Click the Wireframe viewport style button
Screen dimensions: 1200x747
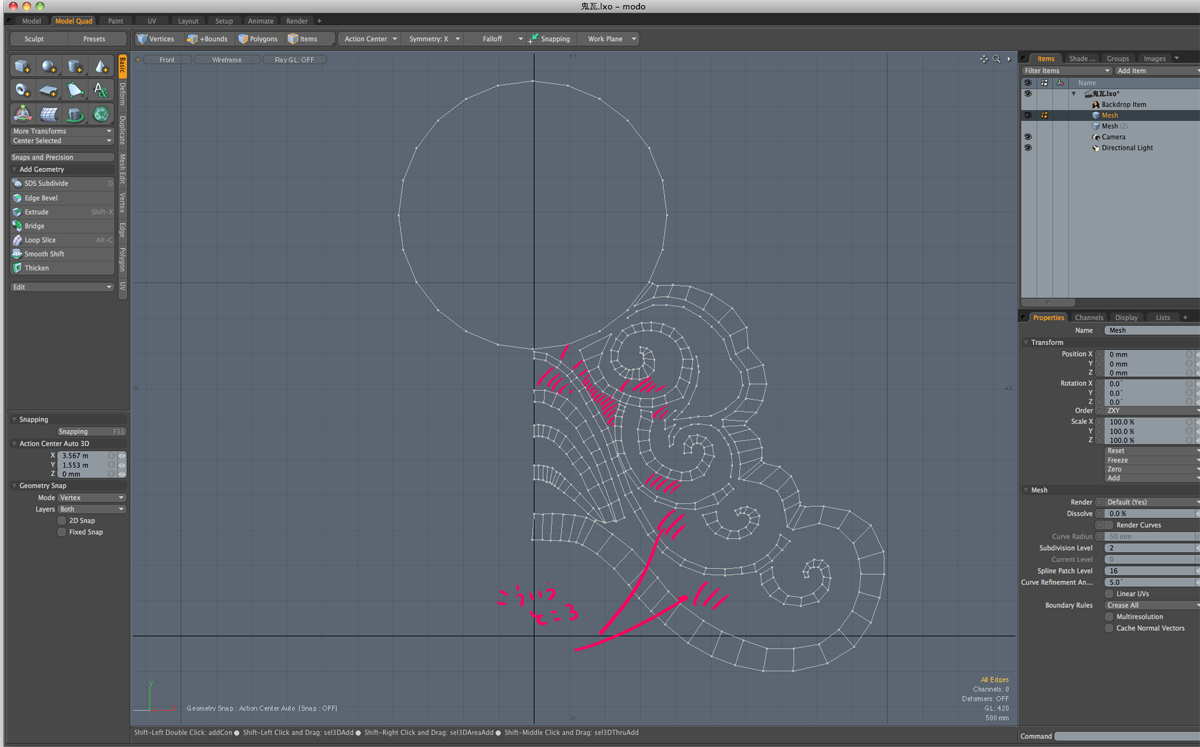point(227,60)
